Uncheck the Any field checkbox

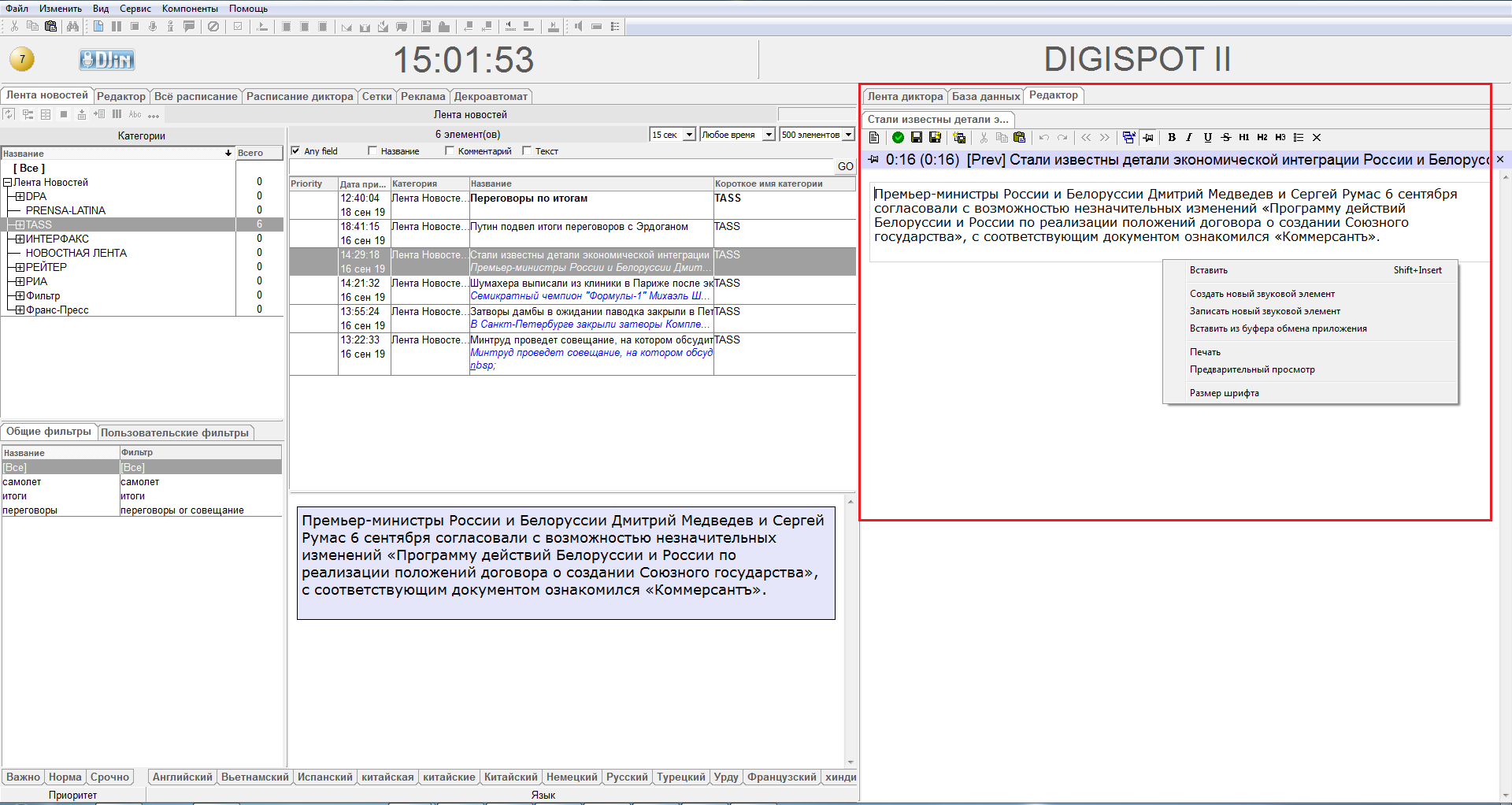pos(295,151)
